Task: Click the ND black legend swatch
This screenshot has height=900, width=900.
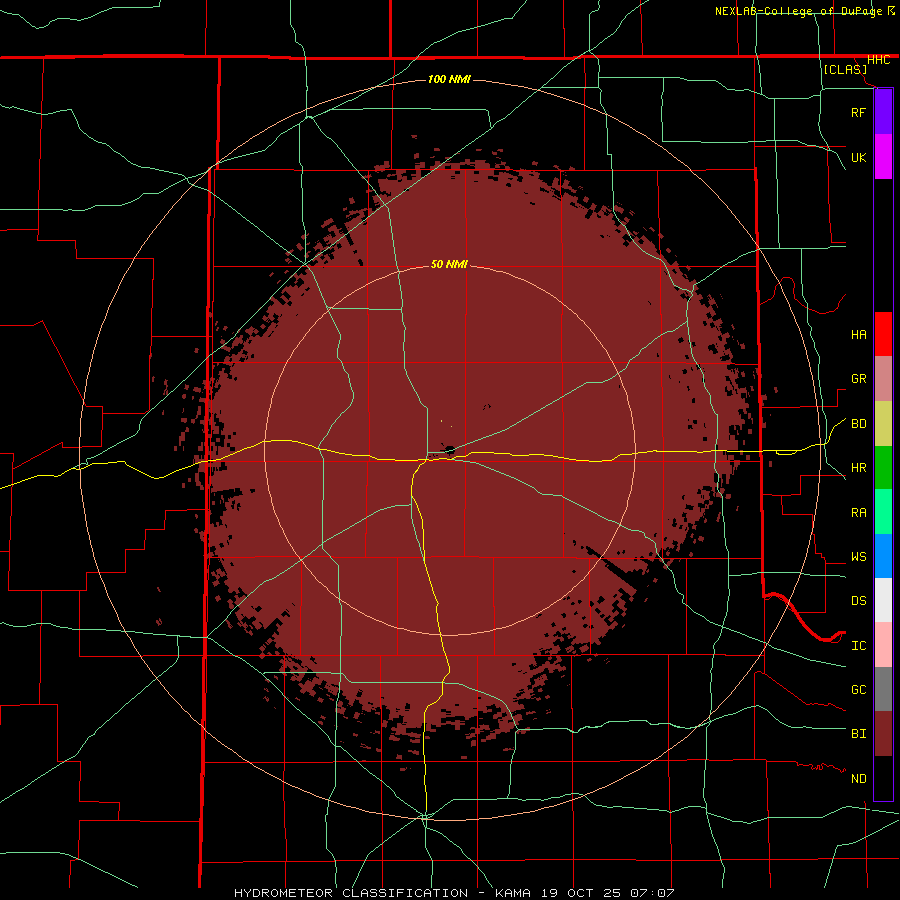Action: (x=883, y=778)
